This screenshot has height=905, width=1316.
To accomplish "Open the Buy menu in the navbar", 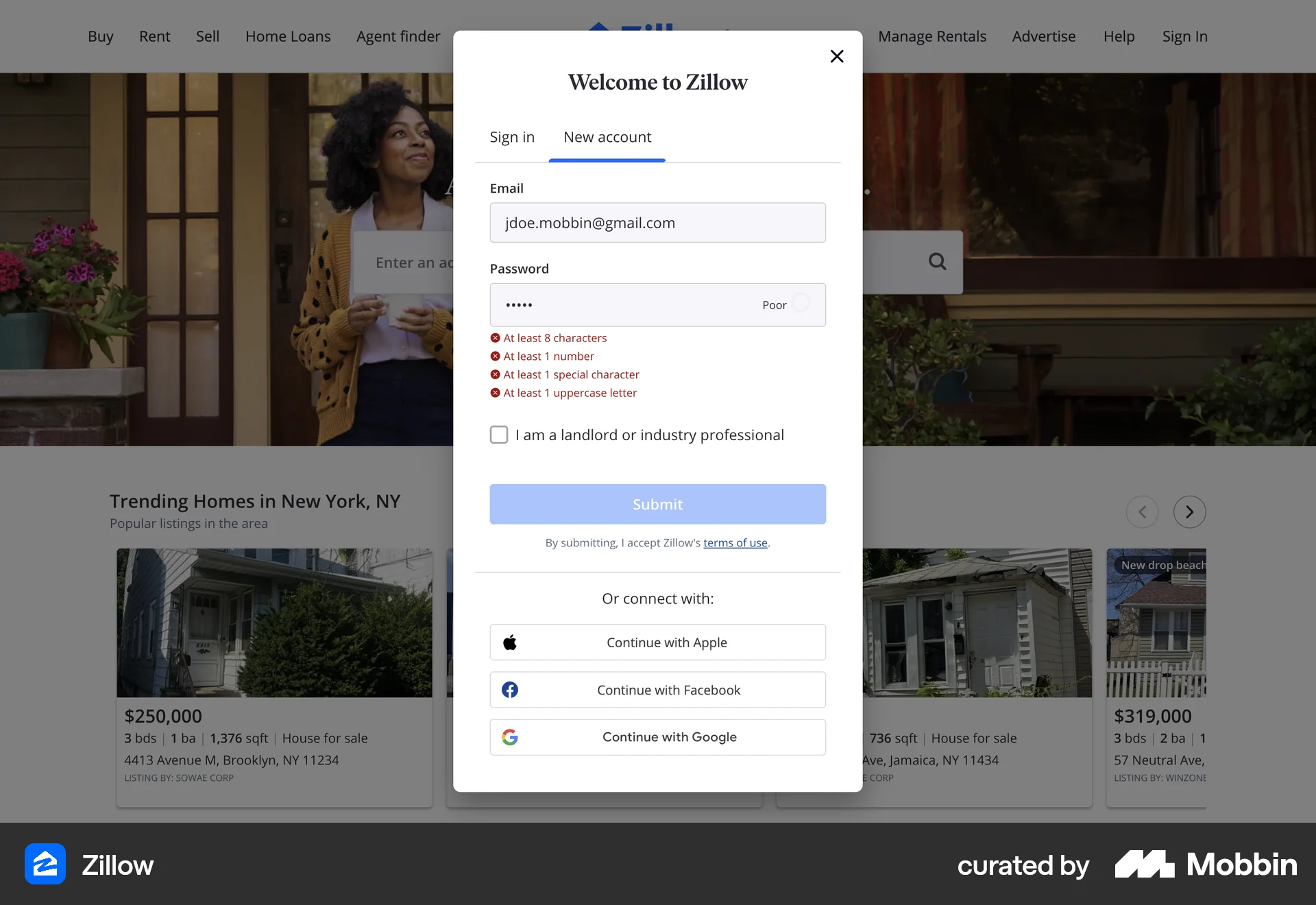I will point(100,36).
